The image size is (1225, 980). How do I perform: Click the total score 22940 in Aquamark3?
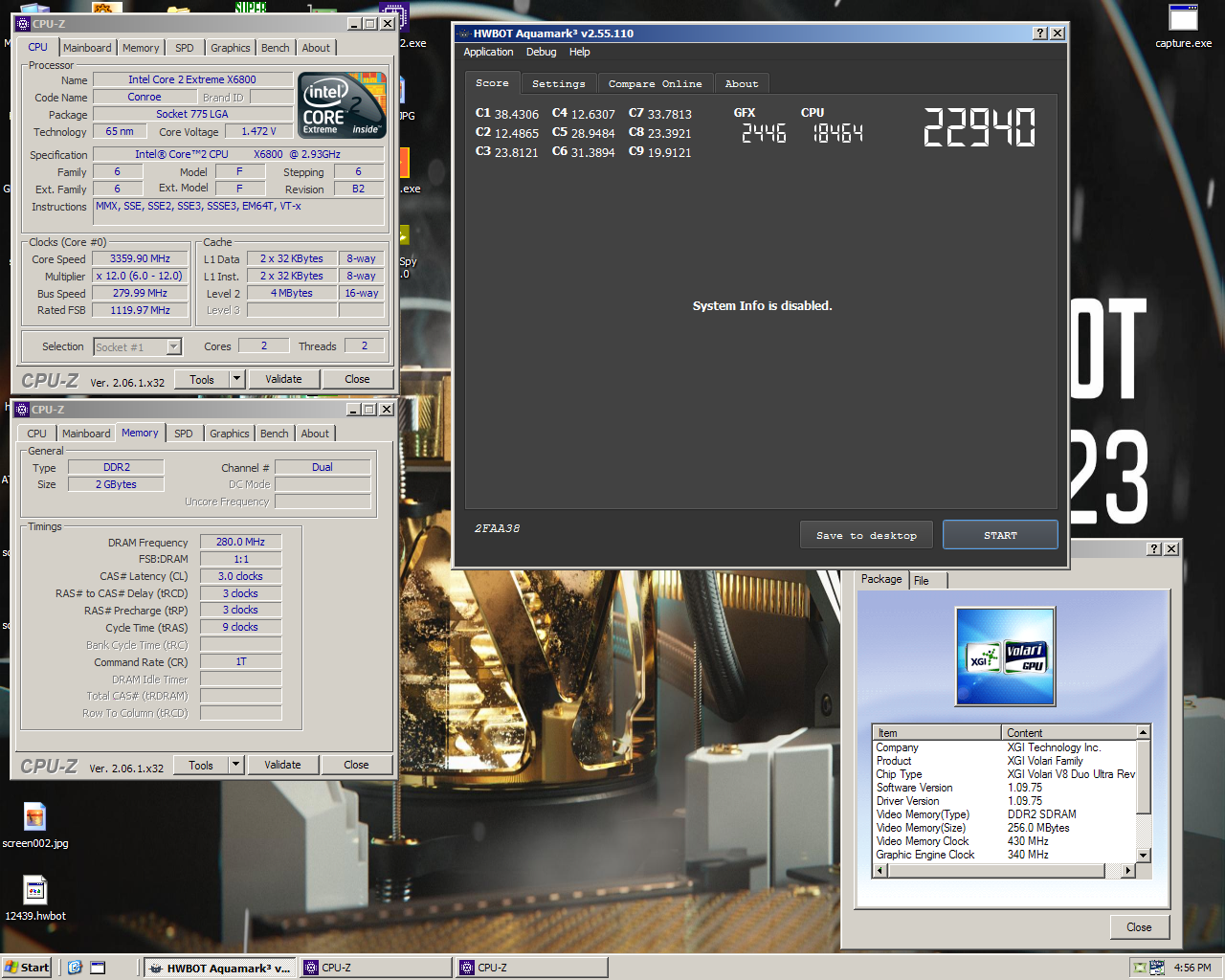[979, 127]
